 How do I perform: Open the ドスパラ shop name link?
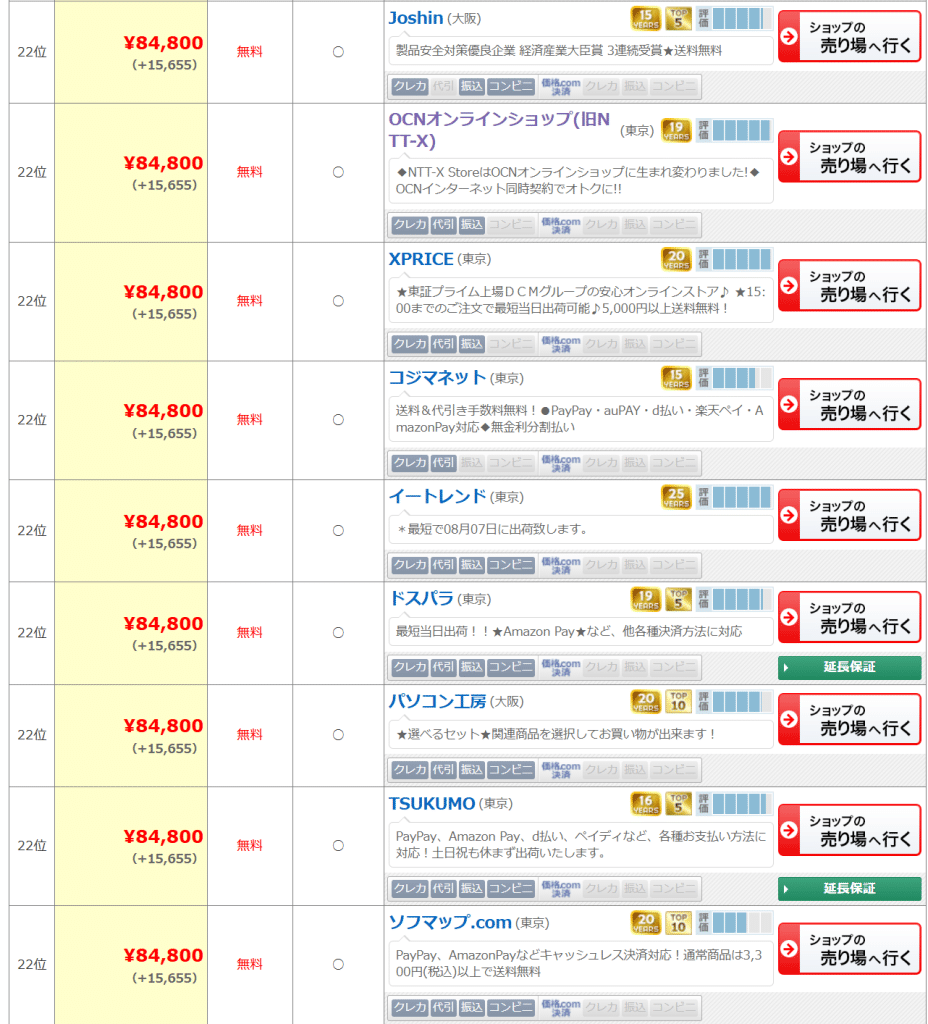tap(421, 598)
